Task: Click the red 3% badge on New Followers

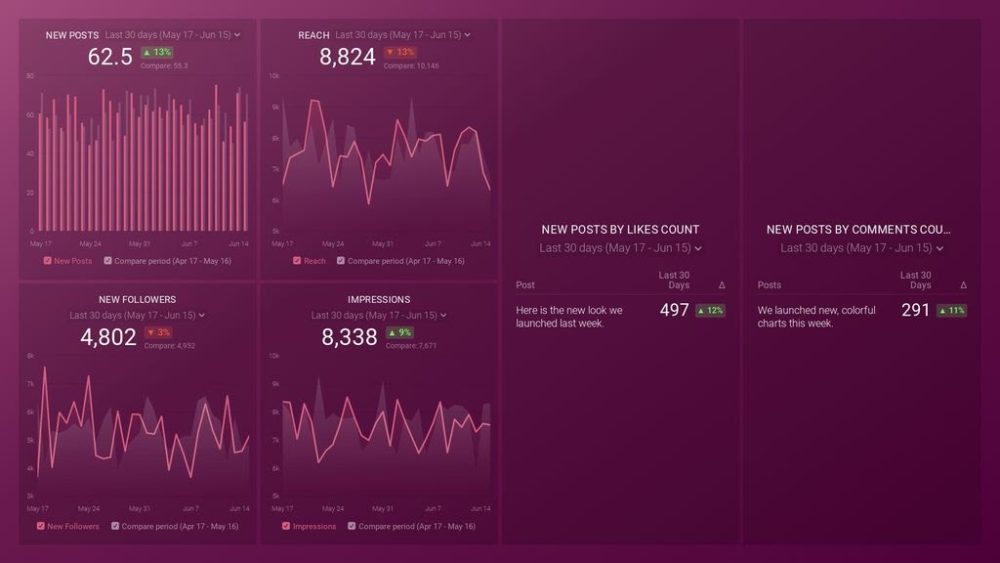Action: click(157, 332)
